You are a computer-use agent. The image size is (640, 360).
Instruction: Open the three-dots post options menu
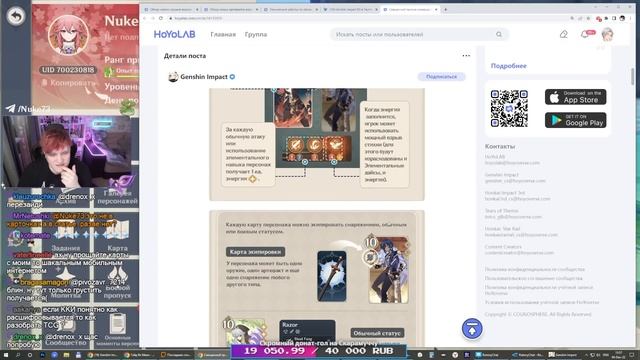tap(466, 56)
